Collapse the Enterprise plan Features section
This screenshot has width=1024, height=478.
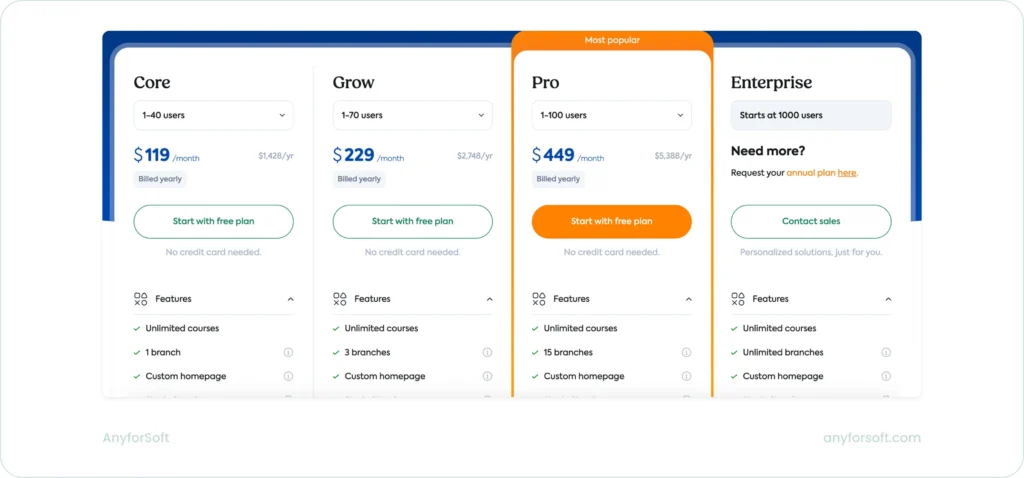click(888, 299)
